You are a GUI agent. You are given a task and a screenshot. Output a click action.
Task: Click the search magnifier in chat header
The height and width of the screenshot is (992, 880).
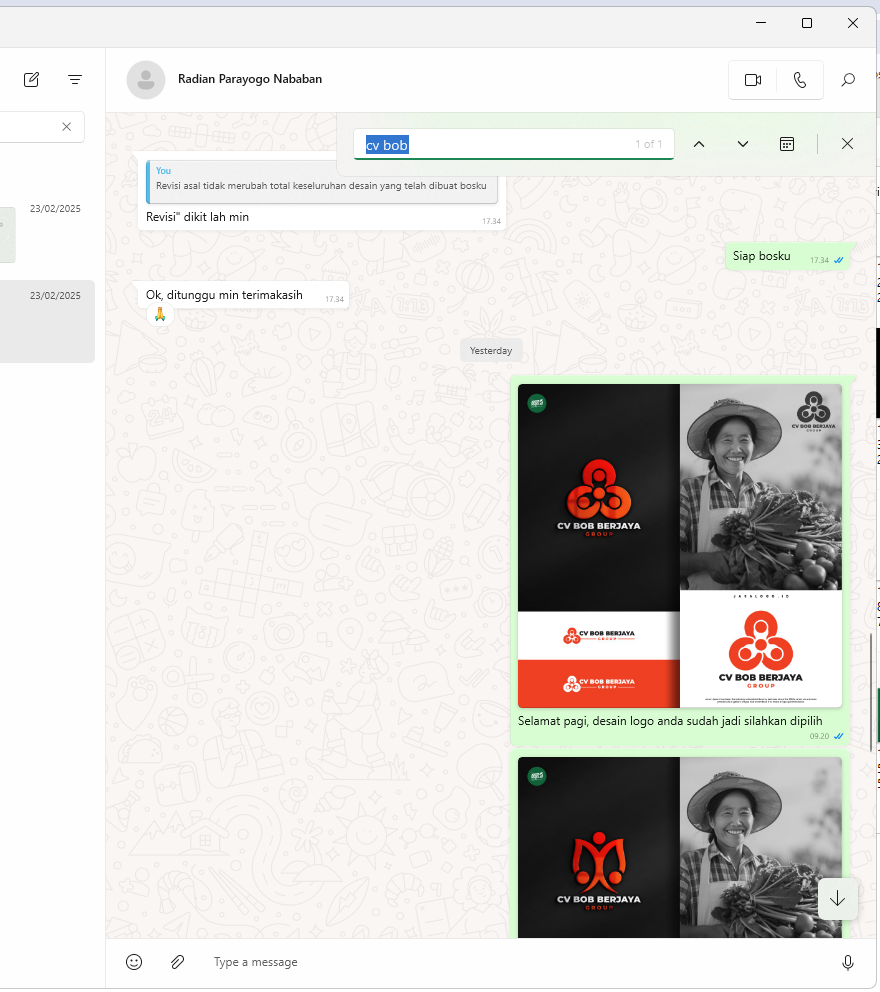pyautogui.click(x=848, y=80)
